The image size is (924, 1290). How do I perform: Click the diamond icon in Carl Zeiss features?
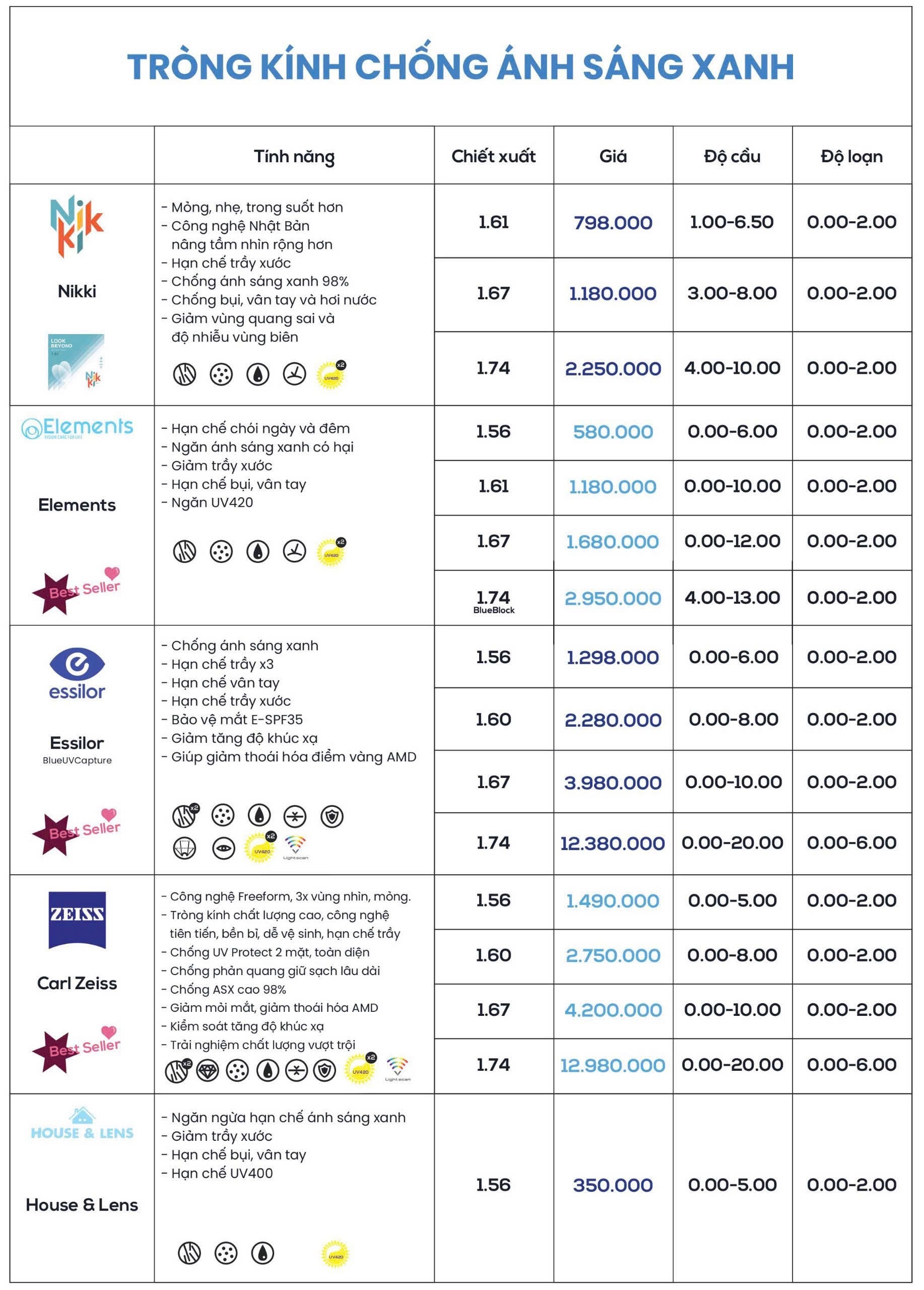207,1070
